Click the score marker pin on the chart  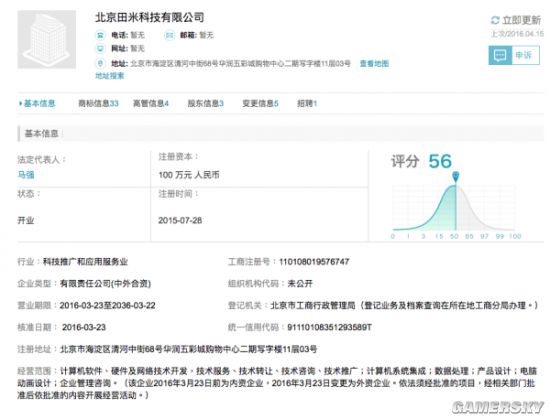click(455, 176)
